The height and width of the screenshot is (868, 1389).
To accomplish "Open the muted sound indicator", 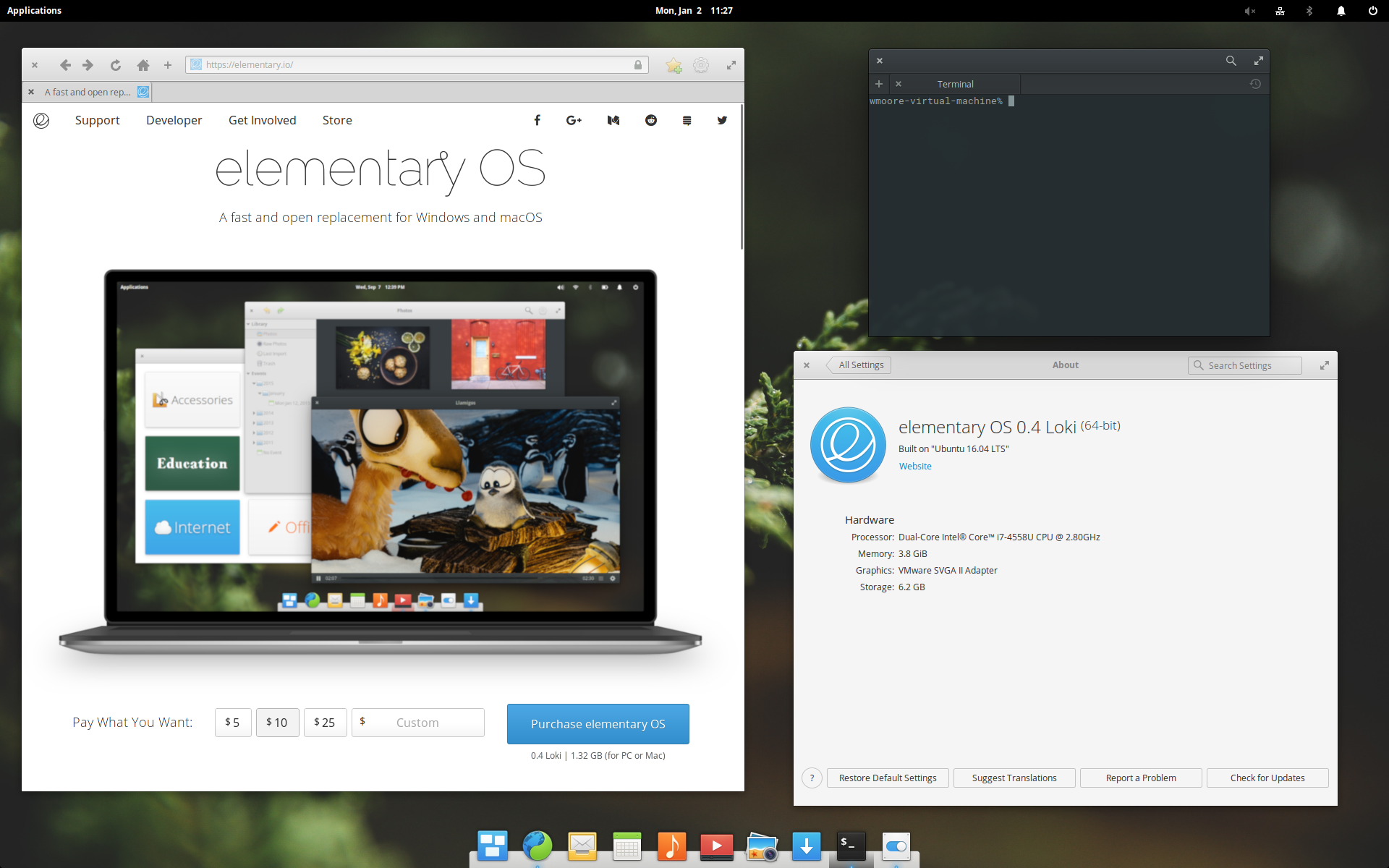I will 1249,11.
